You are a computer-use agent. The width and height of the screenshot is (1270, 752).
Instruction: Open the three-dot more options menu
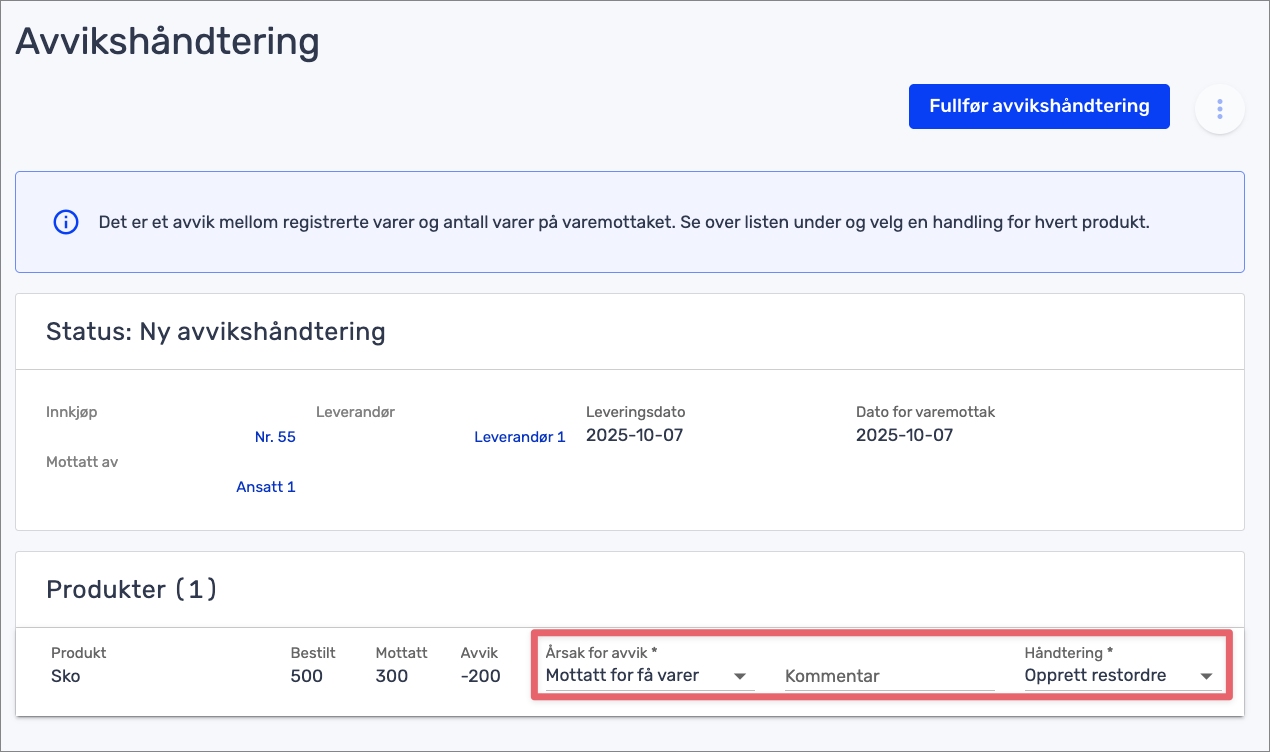click(x=1219, y=109)
